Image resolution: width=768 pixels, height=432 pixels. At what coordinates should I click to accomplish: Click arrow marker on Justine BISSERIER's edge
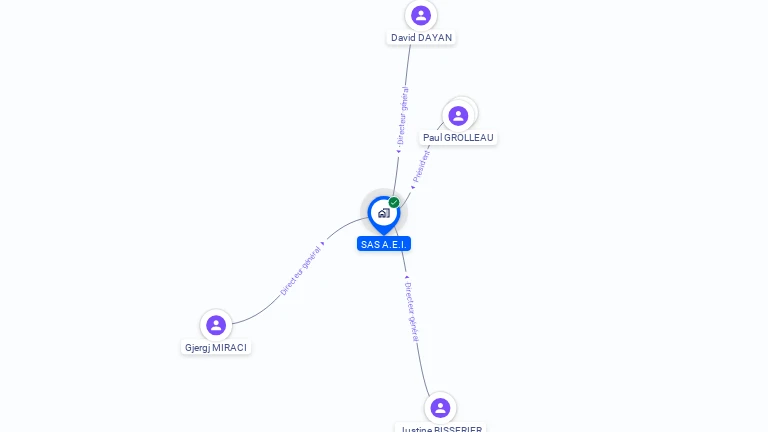tap(406, 277)
